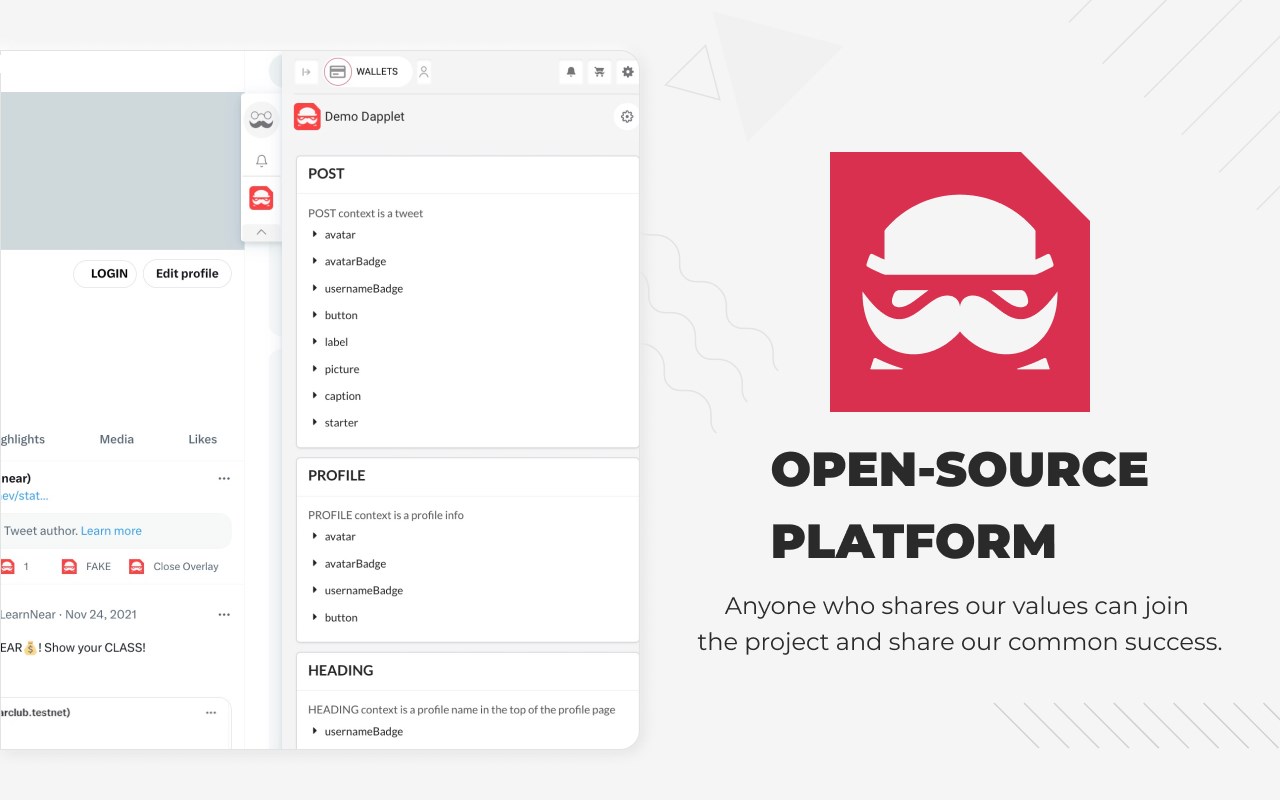The height and width of the screenshot is (800, 1280).
Task: Select the bell side tab icon
Action: tap(261, 161)
